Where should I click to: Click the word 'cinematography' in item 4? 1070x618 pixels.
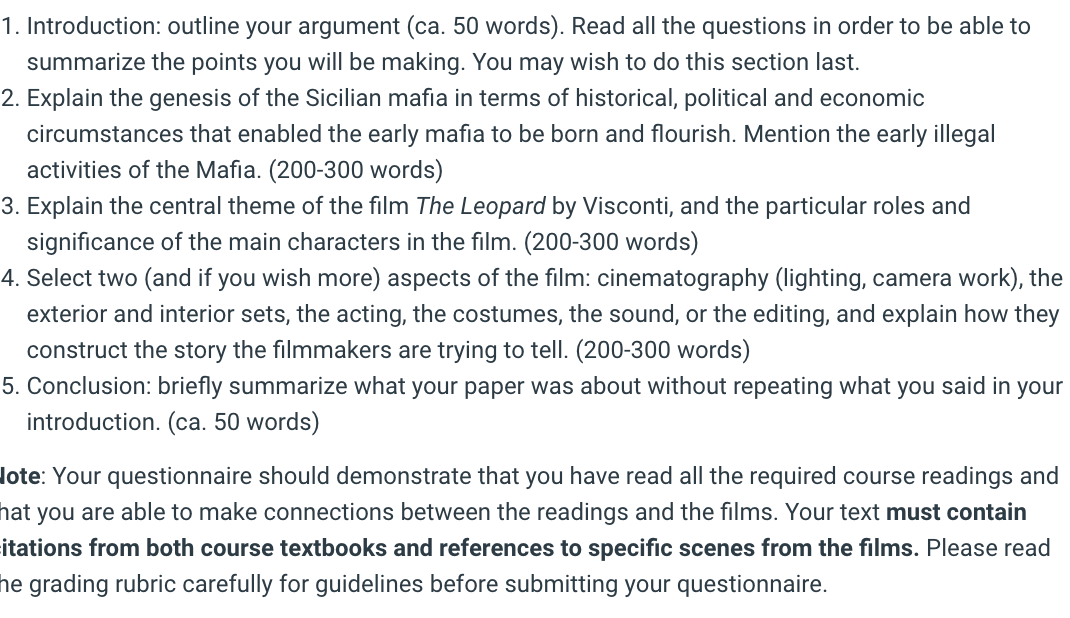click(682, 278)
